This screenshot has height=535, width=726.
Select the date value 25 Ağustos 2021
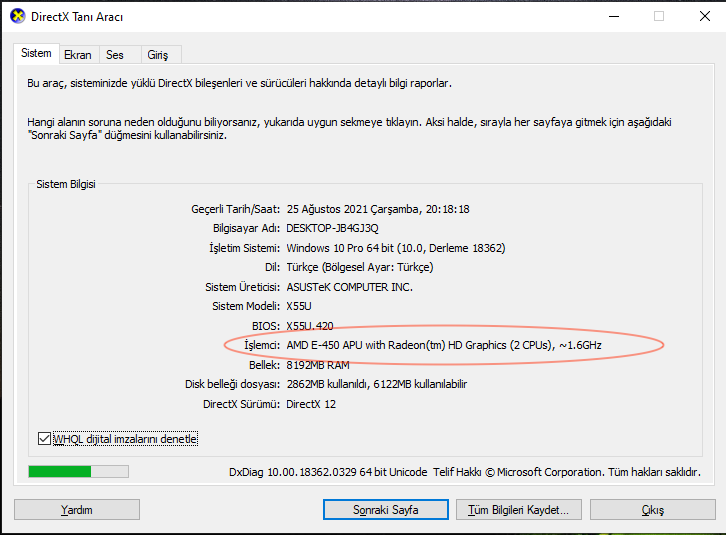pos(327,209)
